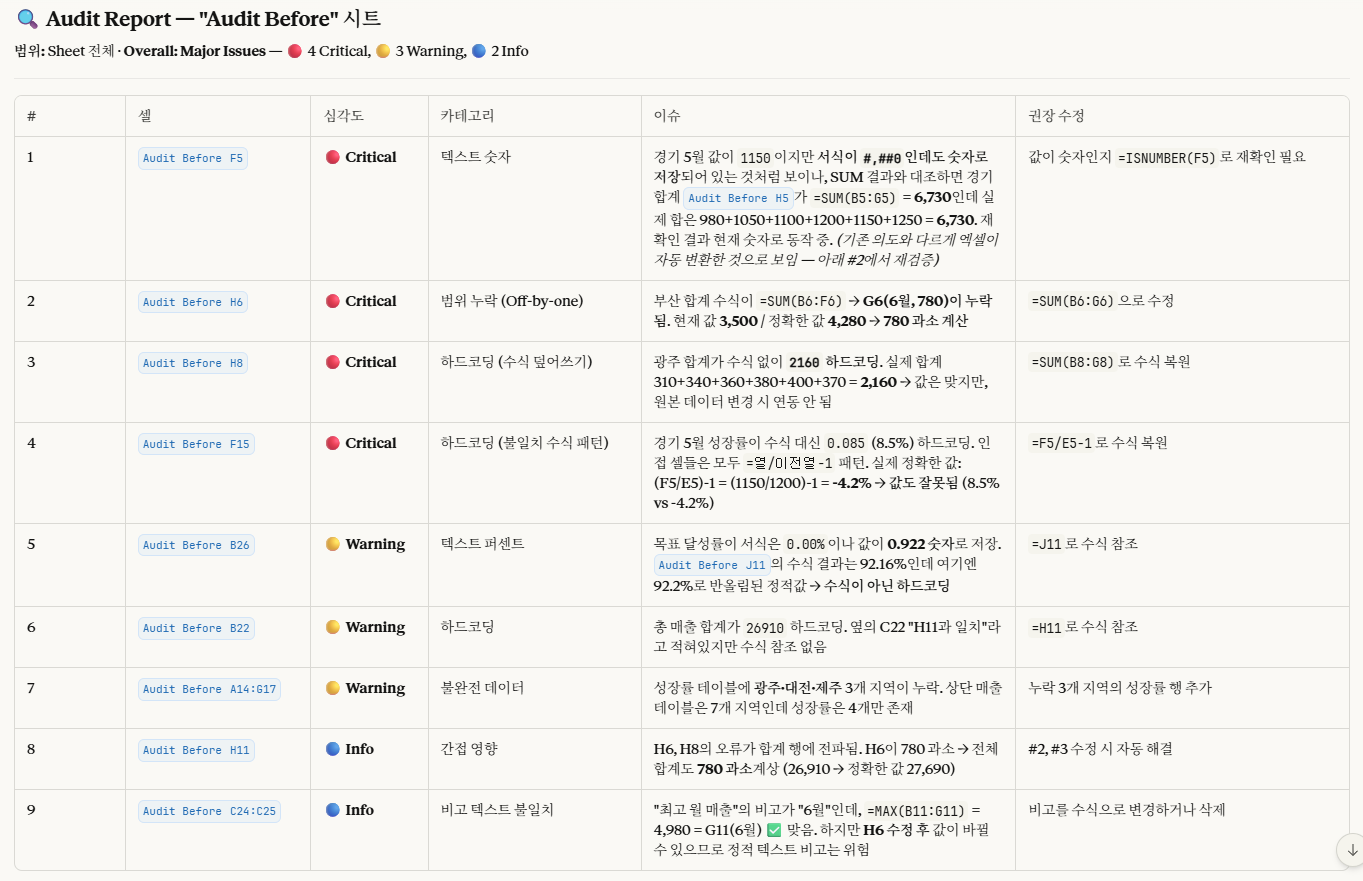This screenshot has height=881, width=1363.
Task: Click the =SUM(B8:G8) fix formula
Action: coord(1074,362)
